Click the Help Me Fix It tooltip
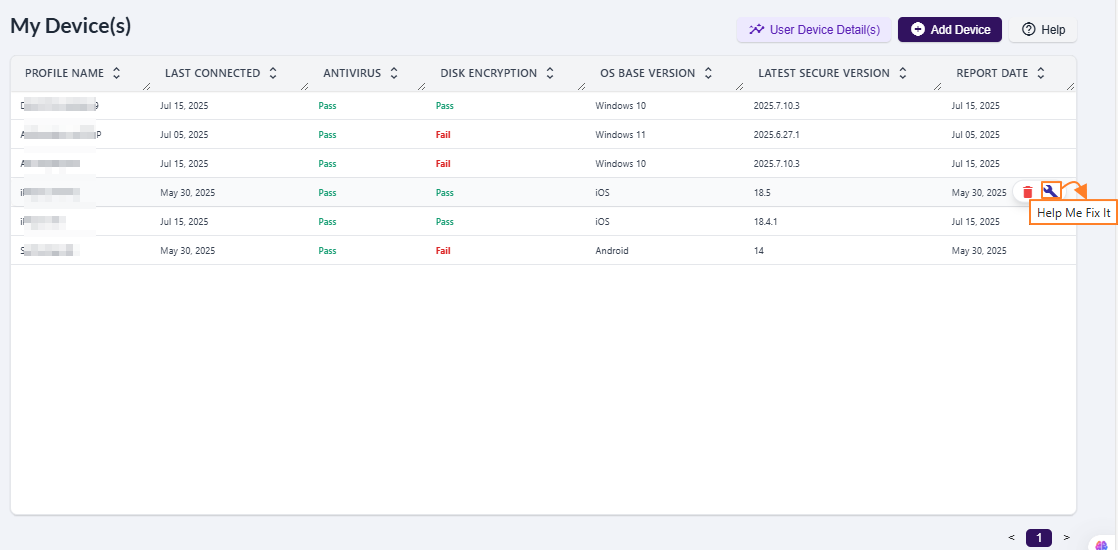Screen dimensions: 1118x550 point(1073,213)
